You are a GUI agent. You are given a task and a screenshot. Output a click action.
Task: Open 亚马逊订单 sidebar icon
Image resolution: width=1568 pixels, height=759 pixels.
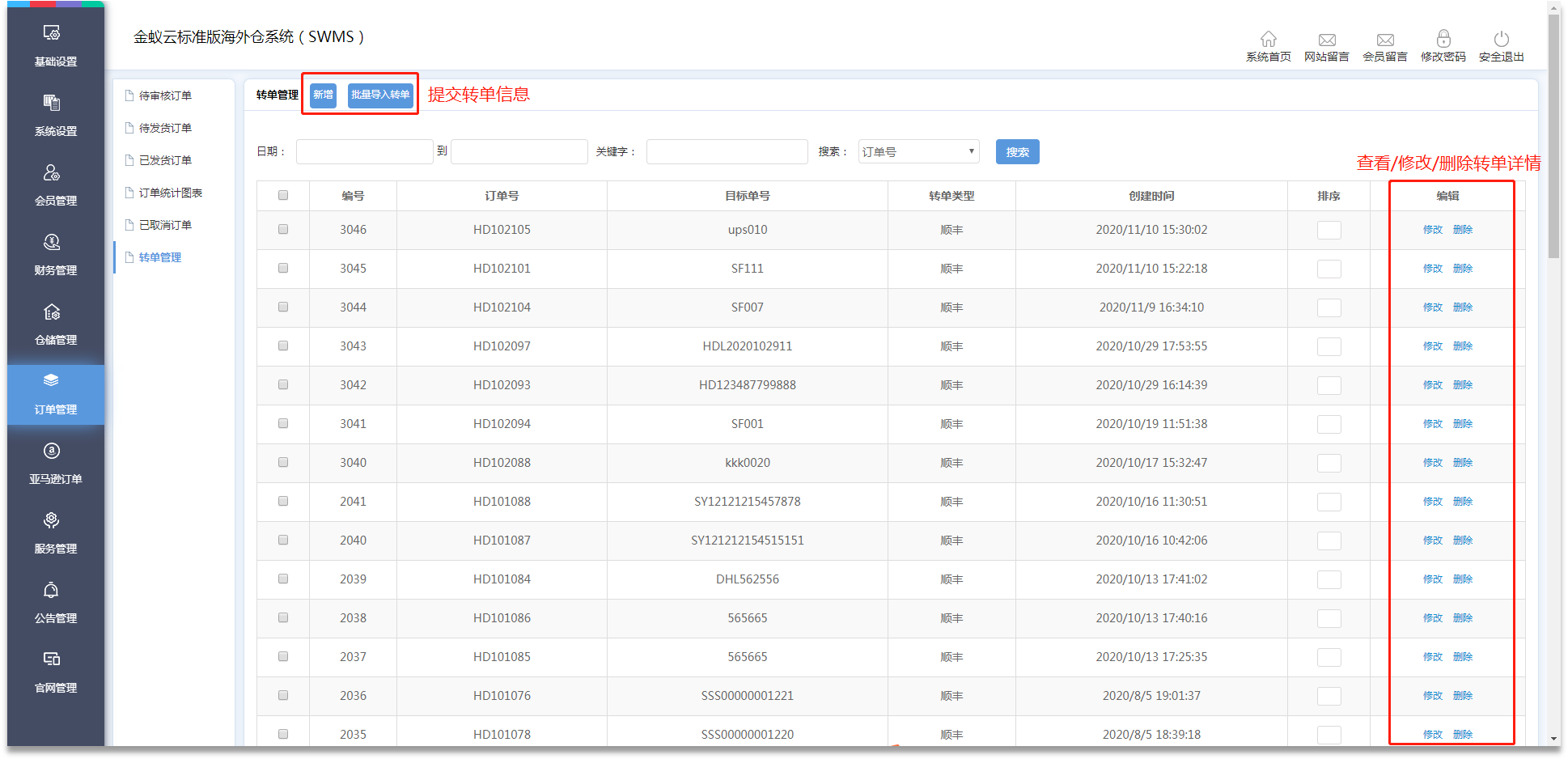click(x=55, y=463)
